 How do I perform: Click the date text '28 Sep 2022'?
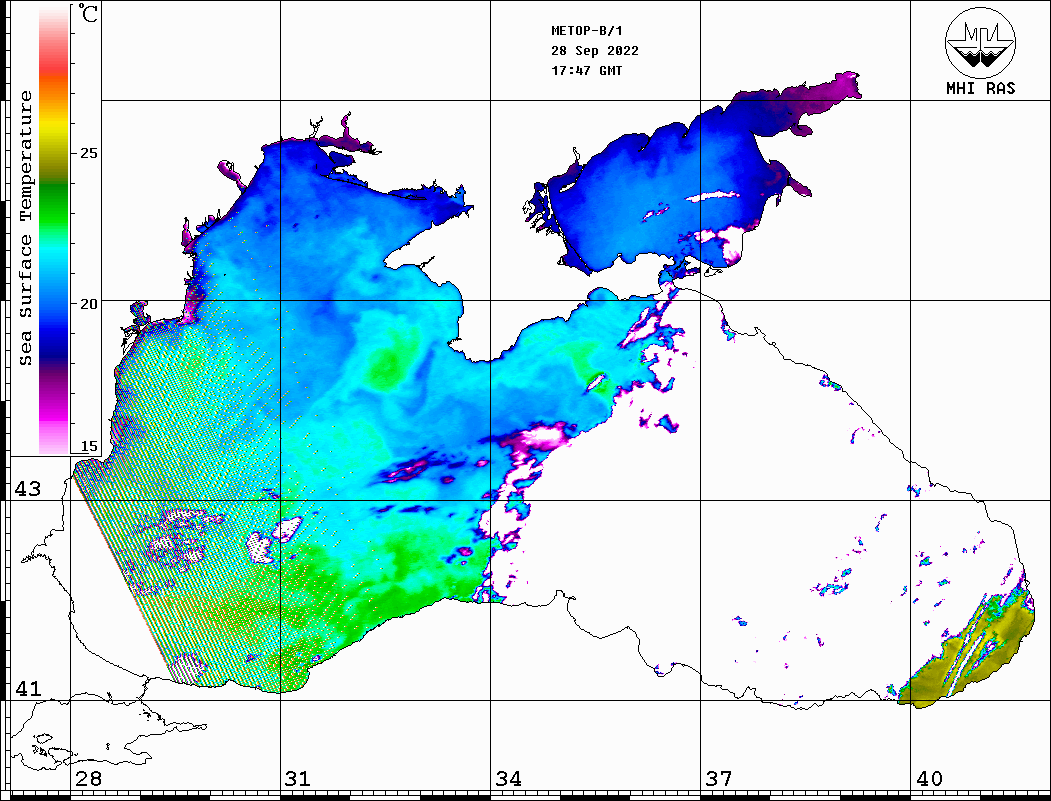tap(595, 51)
